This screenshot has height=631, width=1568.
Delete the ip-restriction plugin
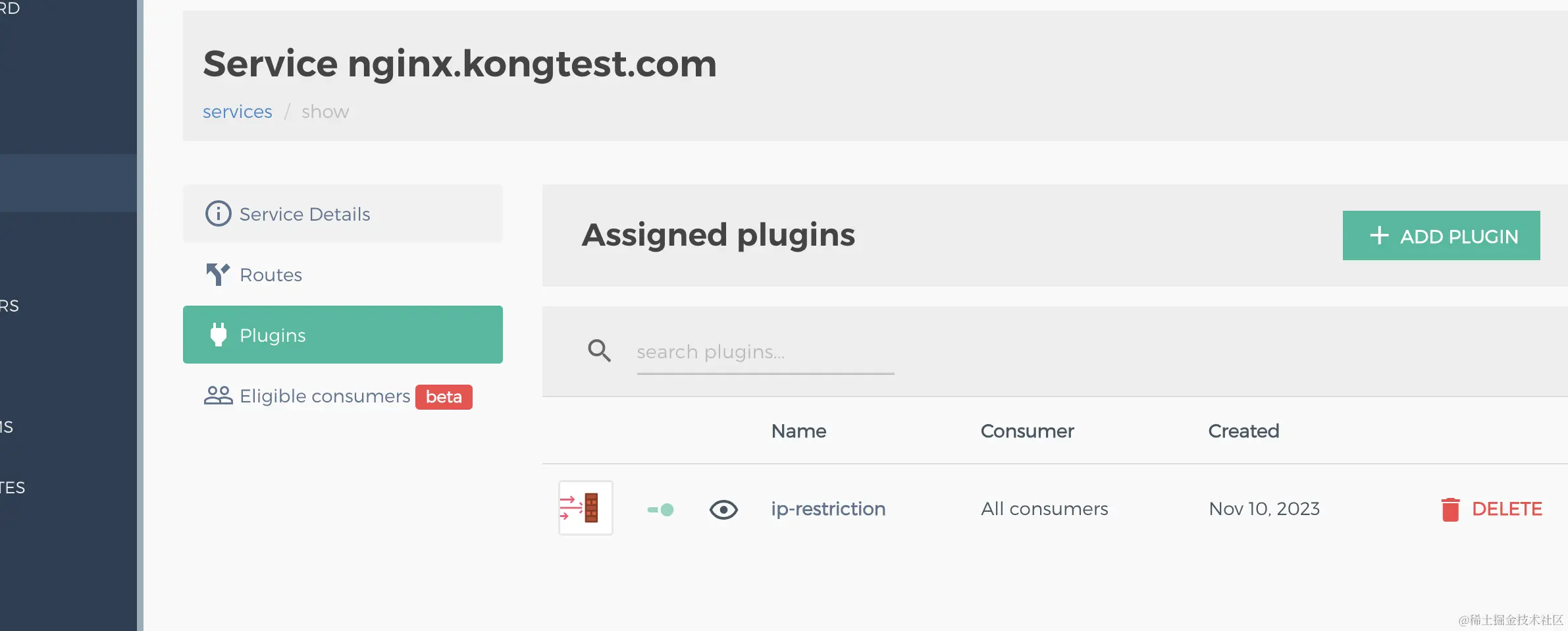1506,509
